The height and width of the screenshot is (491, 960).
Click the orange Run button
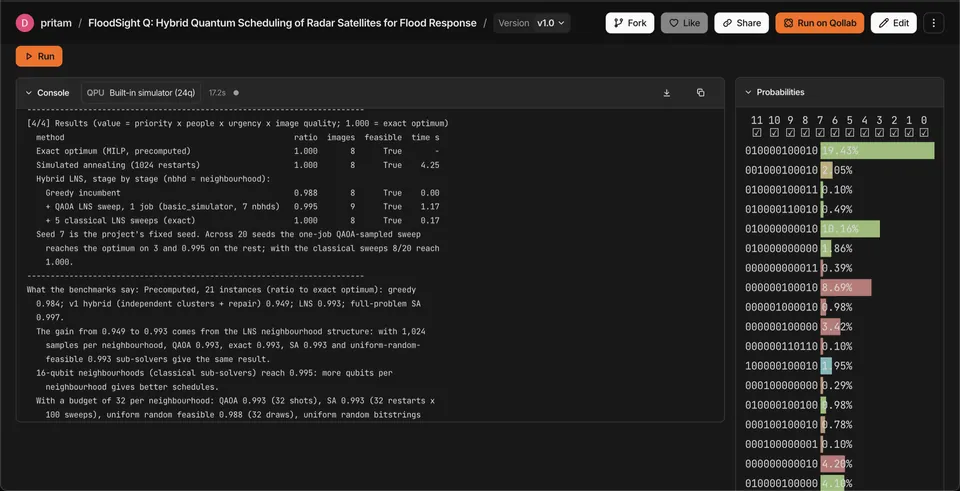coord(39,56)
